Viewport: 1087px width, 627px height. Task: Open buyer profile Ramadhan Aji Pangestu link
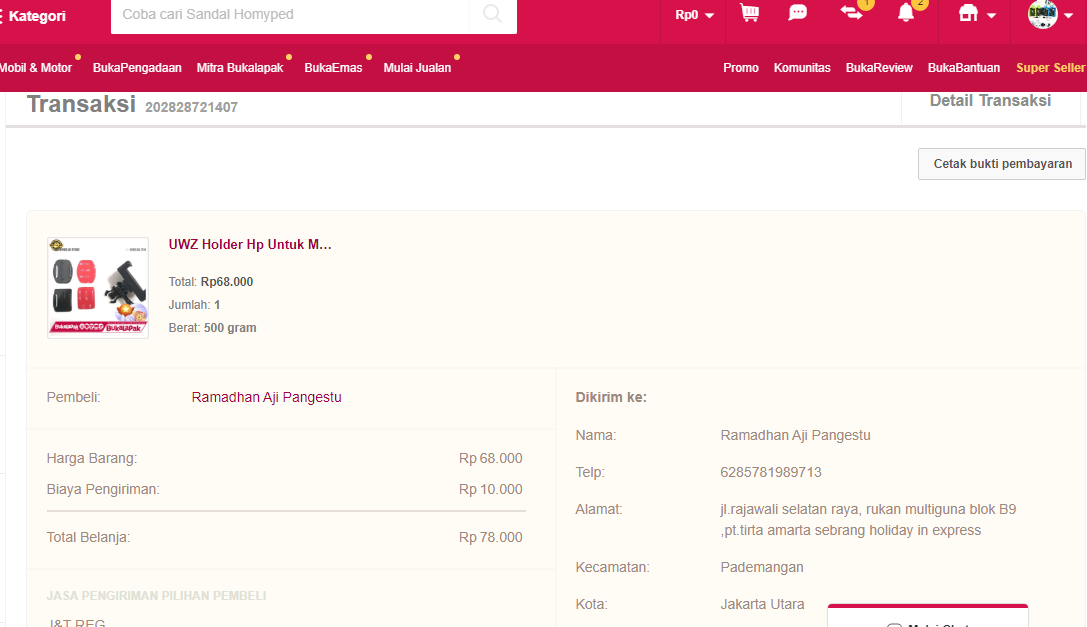[x=267, y=397]
